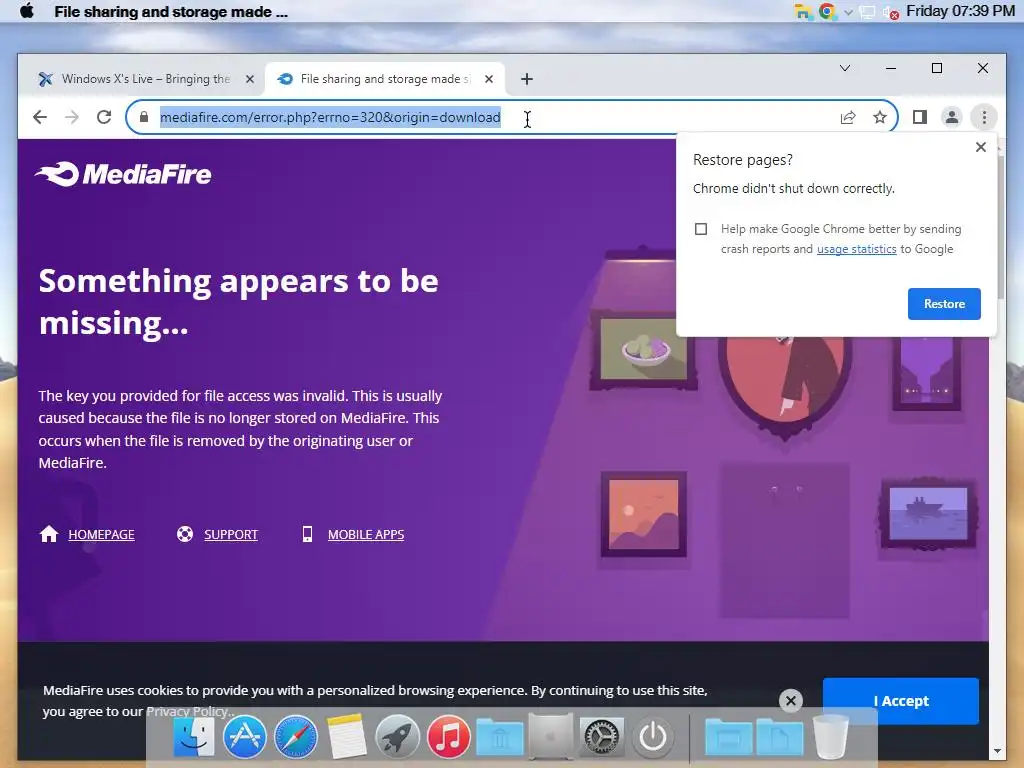Click the 'Something appears to be missing...' heading
Image resolution: width=1024 pixels, height=768 pixels.
pyautogui.click(x=238, y=302)
